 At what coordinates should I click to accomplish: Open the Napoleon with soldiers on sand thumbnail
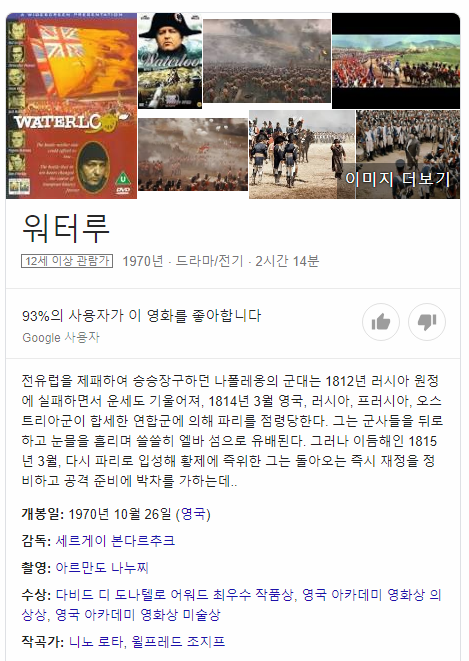pos(302,154)
